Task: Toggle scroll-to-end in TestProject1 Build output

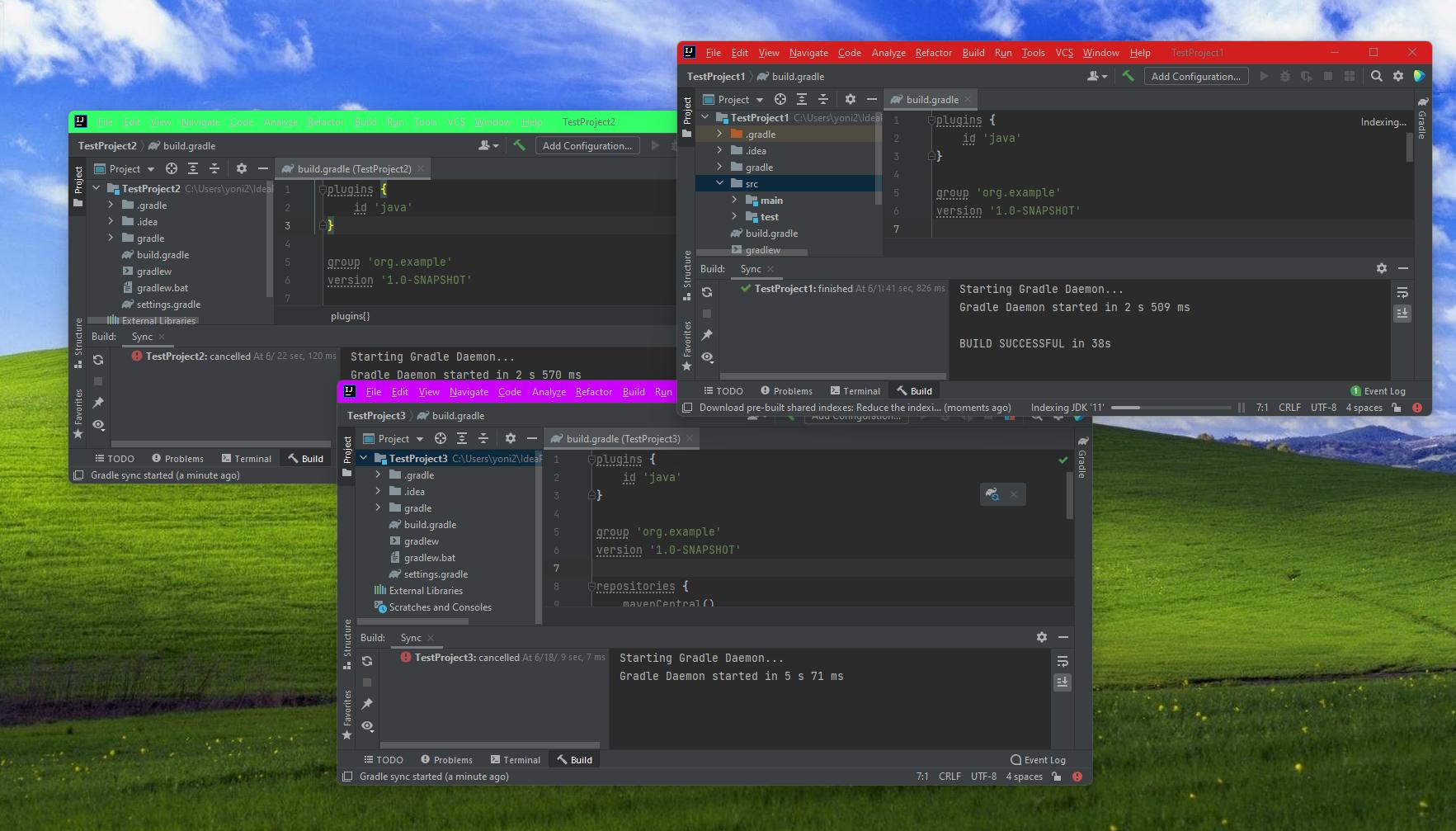Action: point(1402,314)
